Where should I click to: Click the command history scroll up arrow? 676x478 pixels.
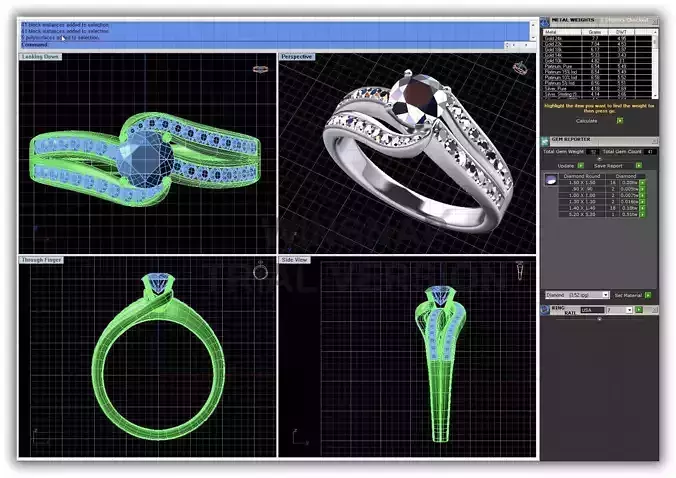pyautogui.click(x=533, y=25)
